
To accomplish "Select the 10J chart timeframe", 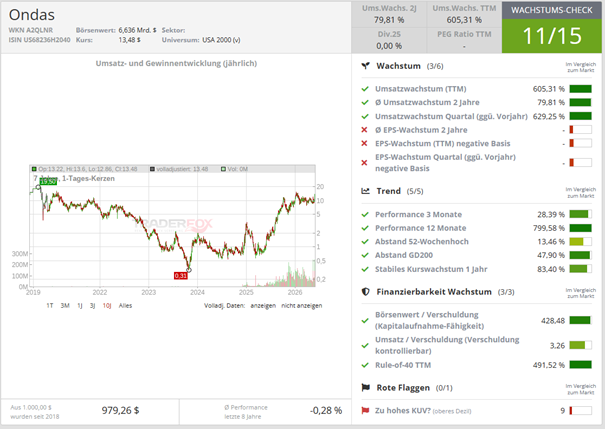I will pyautogui.click(x=107, y=306).
